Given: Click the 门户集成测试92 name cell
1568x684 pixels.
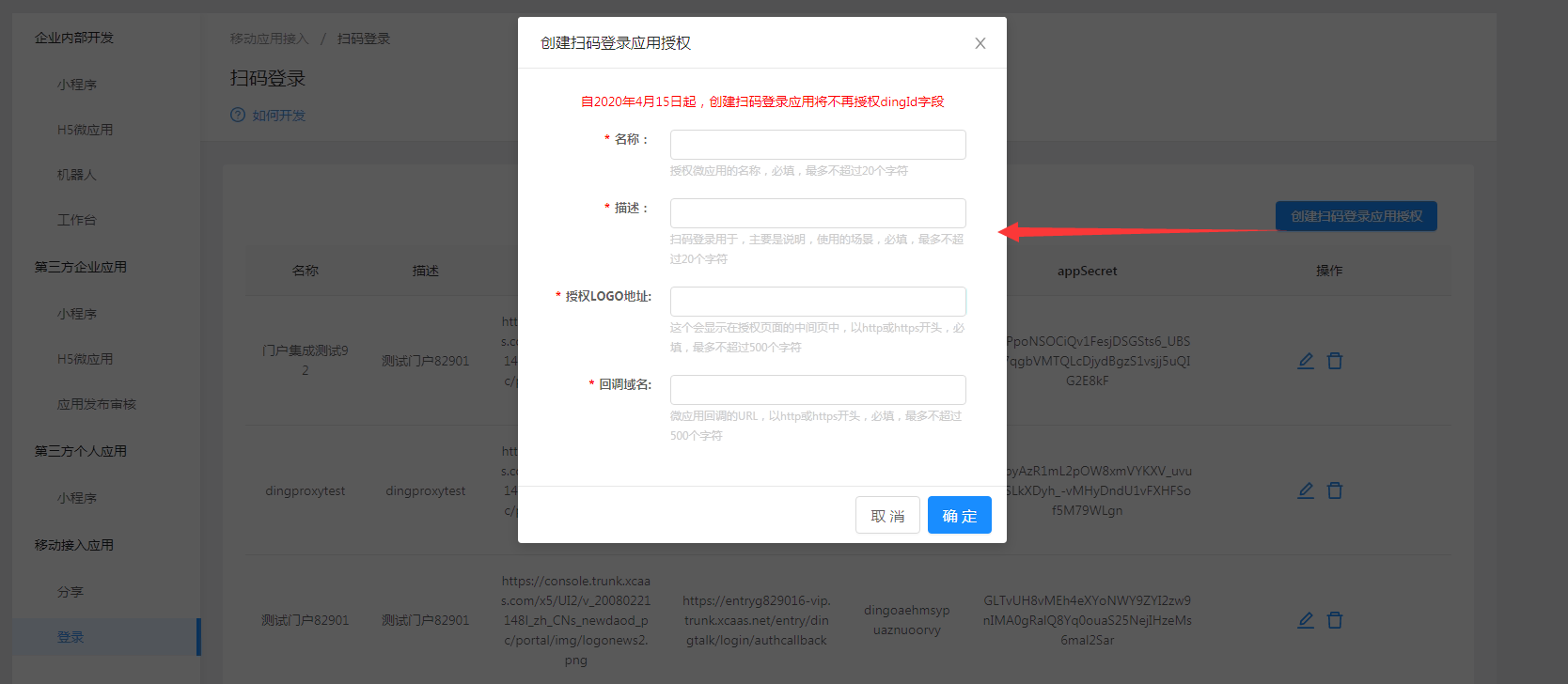Looking at the screenshot, I should [x=306, y=361].
